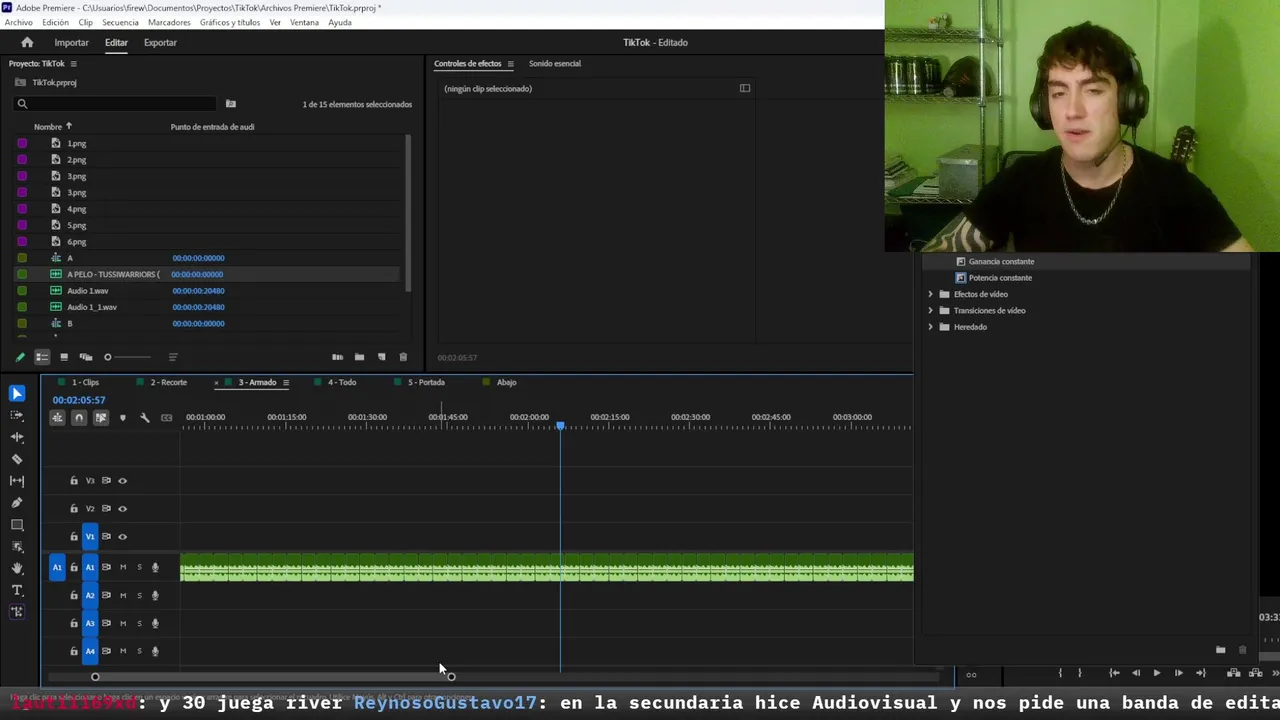Screen dimensions: 1280x720
Task: Switch project panel to list view
Action: (42, 357)
